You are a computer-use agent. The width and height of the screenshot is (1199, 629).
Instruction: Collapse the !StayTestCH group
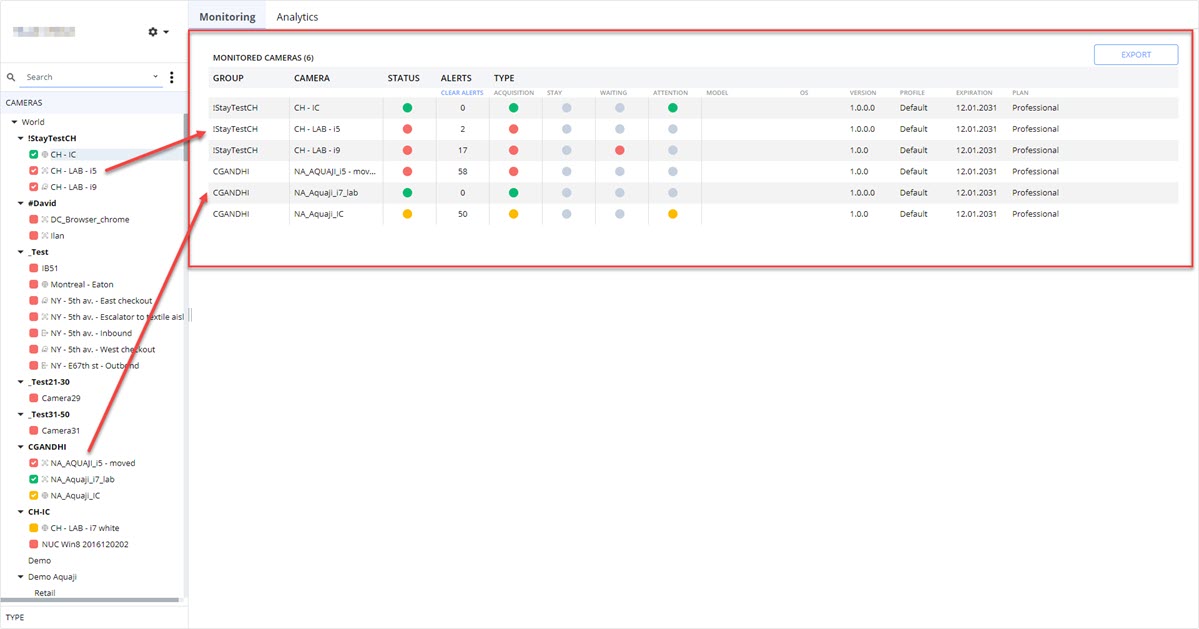(21, 138)
